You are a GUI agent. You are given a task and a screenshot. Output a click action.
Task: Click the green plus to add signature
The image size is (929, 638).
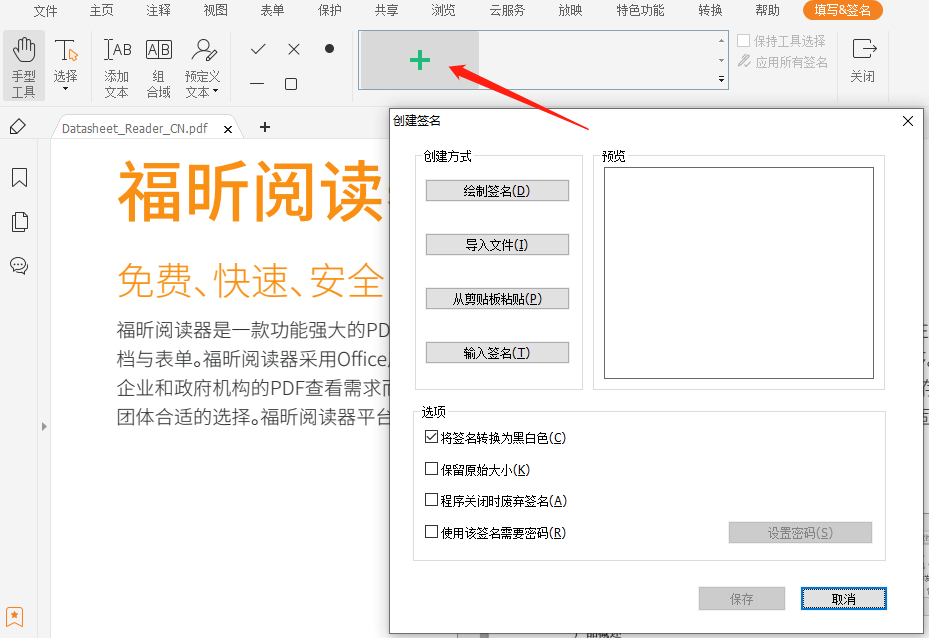point(420,61)
